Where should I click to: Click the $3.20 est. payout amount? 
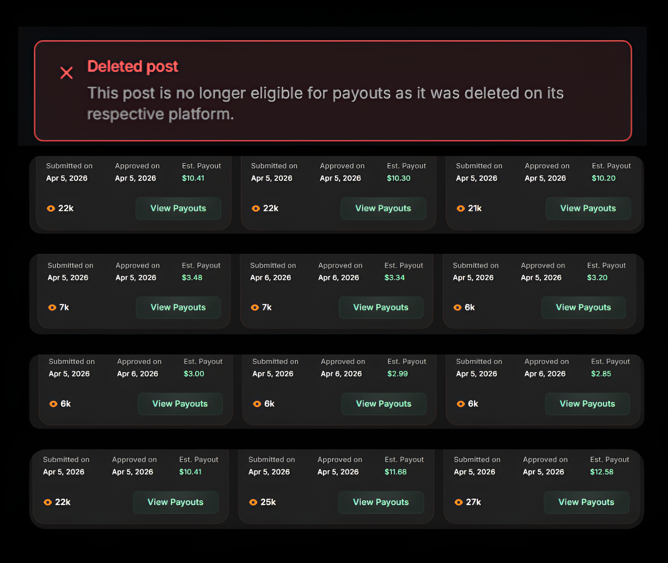click(597, 278)
